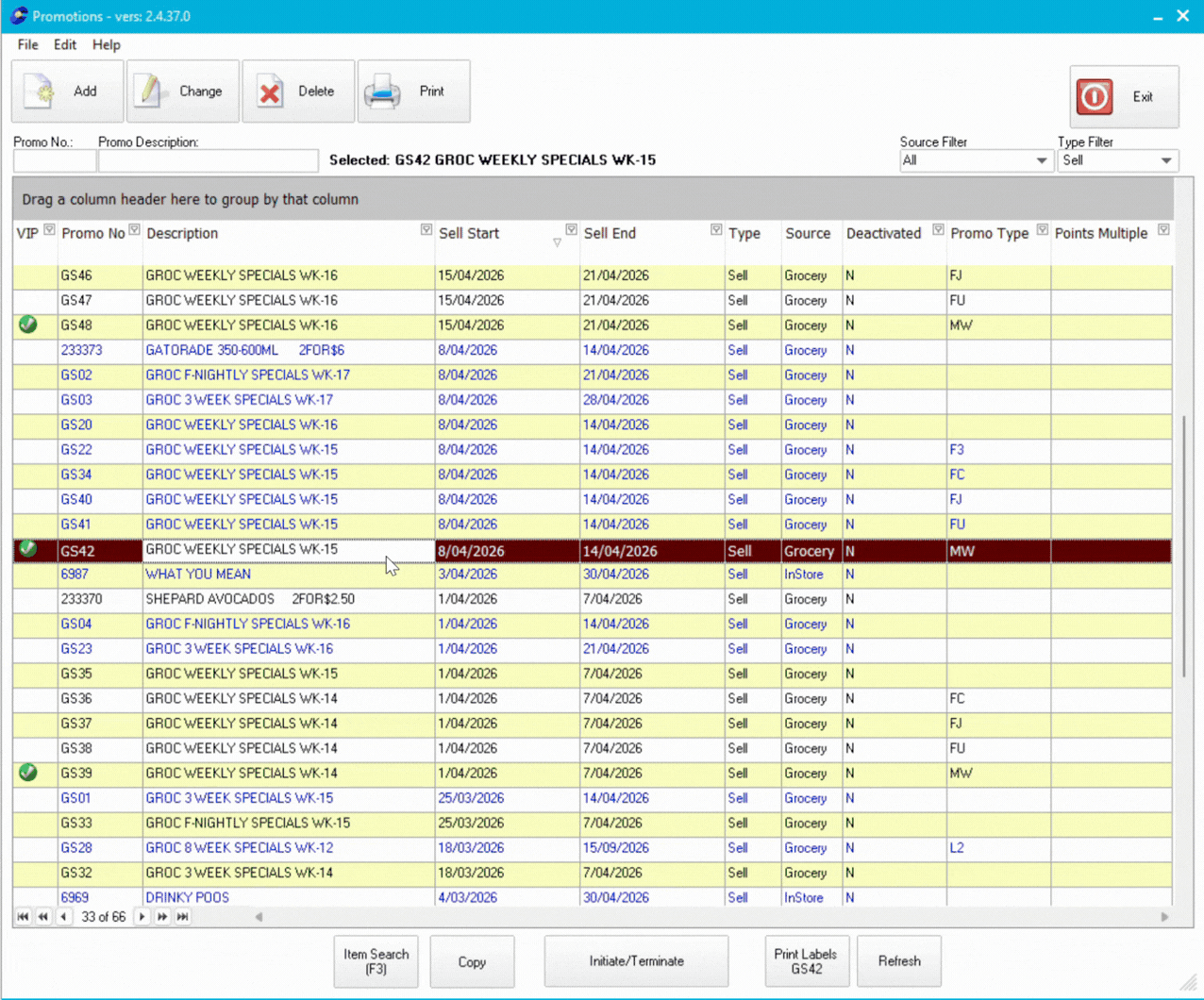Toggle the VIP checkmark on GS42 row

[x=28, y=549]
